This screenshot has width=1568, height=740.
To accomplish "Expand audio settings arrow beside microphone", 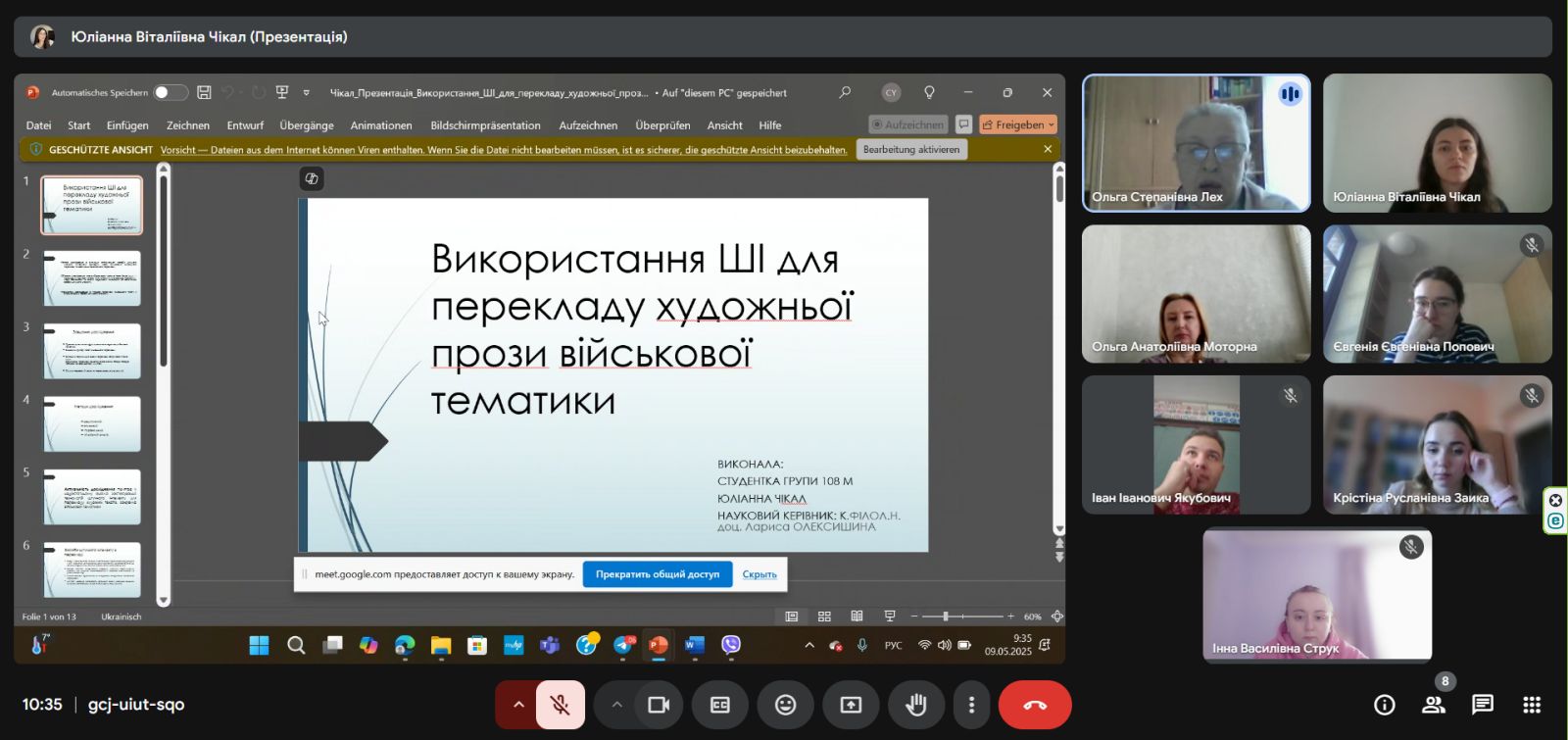I will click(518, 705).
